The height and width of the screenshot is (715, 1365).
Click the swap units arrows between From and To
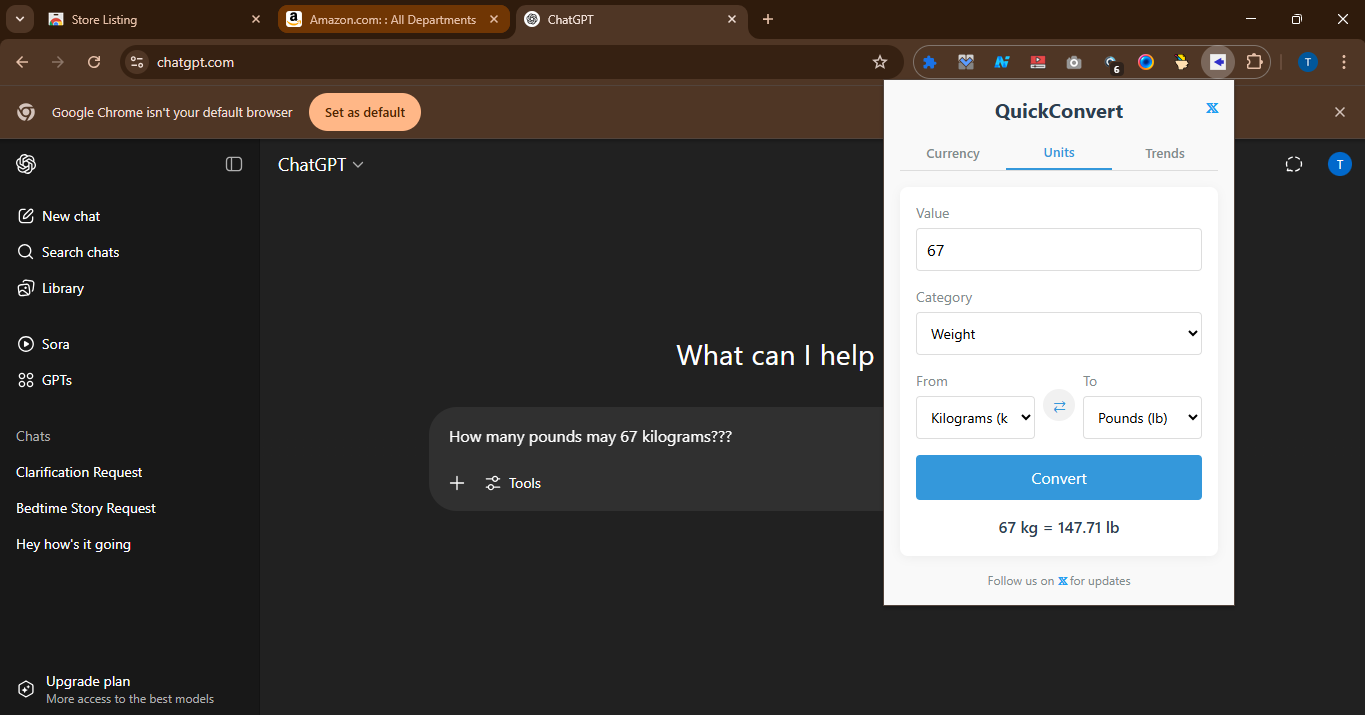point(1058,405)
